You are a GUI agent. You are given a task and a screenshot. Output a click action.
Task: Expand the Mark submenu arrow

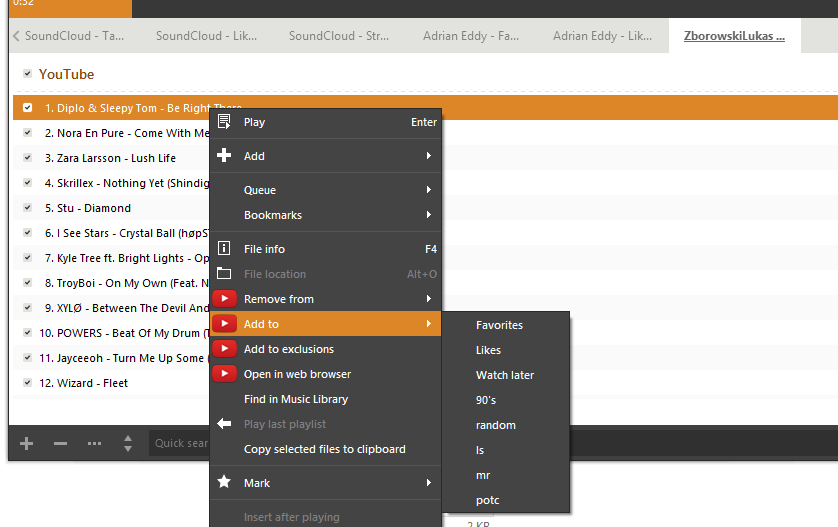[429, 483]
